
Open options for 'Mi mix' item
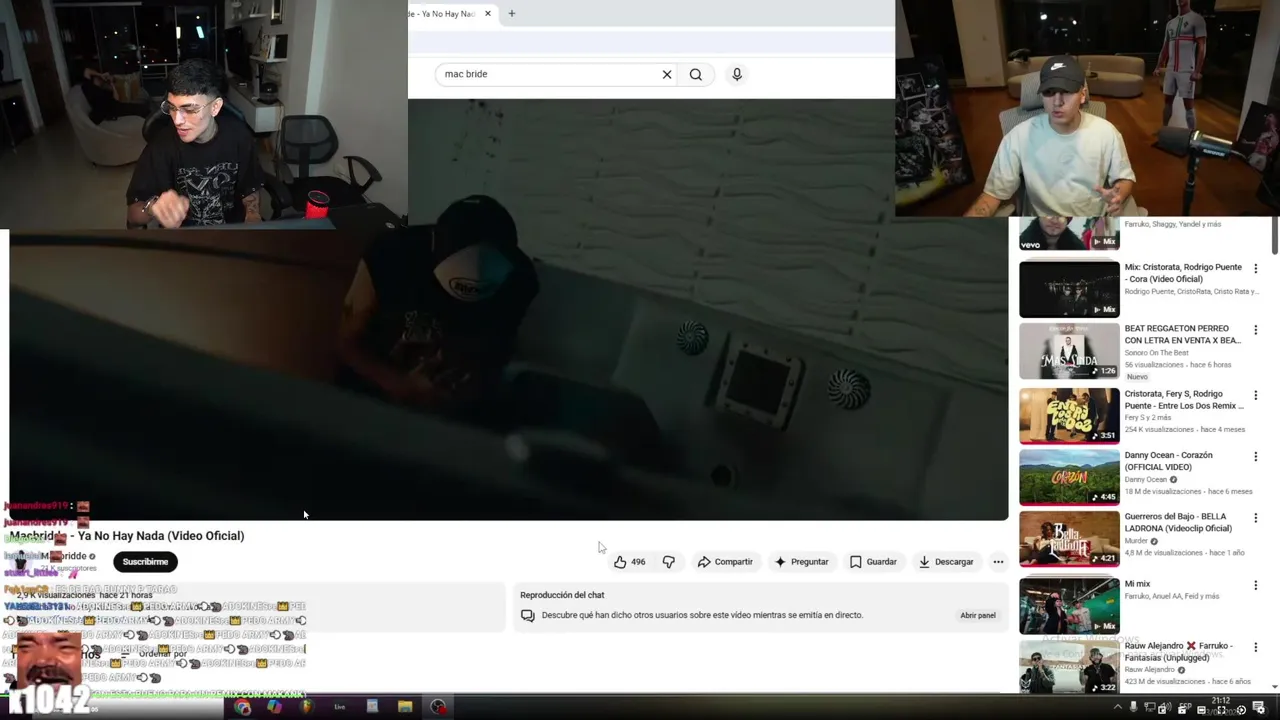pyautogui.click(x=1256, y=585)
